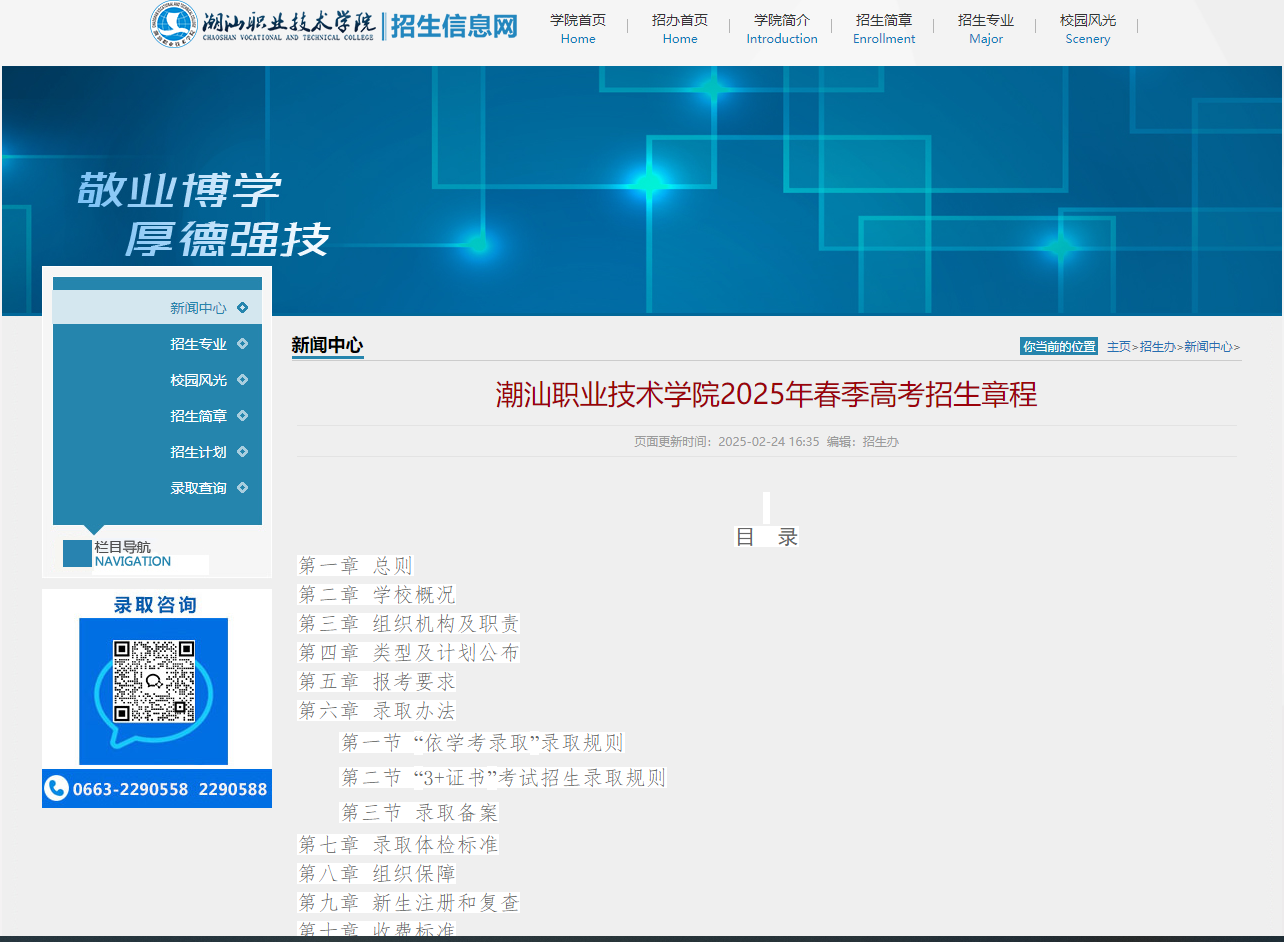Open the 第六章 录取办法 chapter link
Screen dimensions: 1284x942
click(x=376, y=711)
